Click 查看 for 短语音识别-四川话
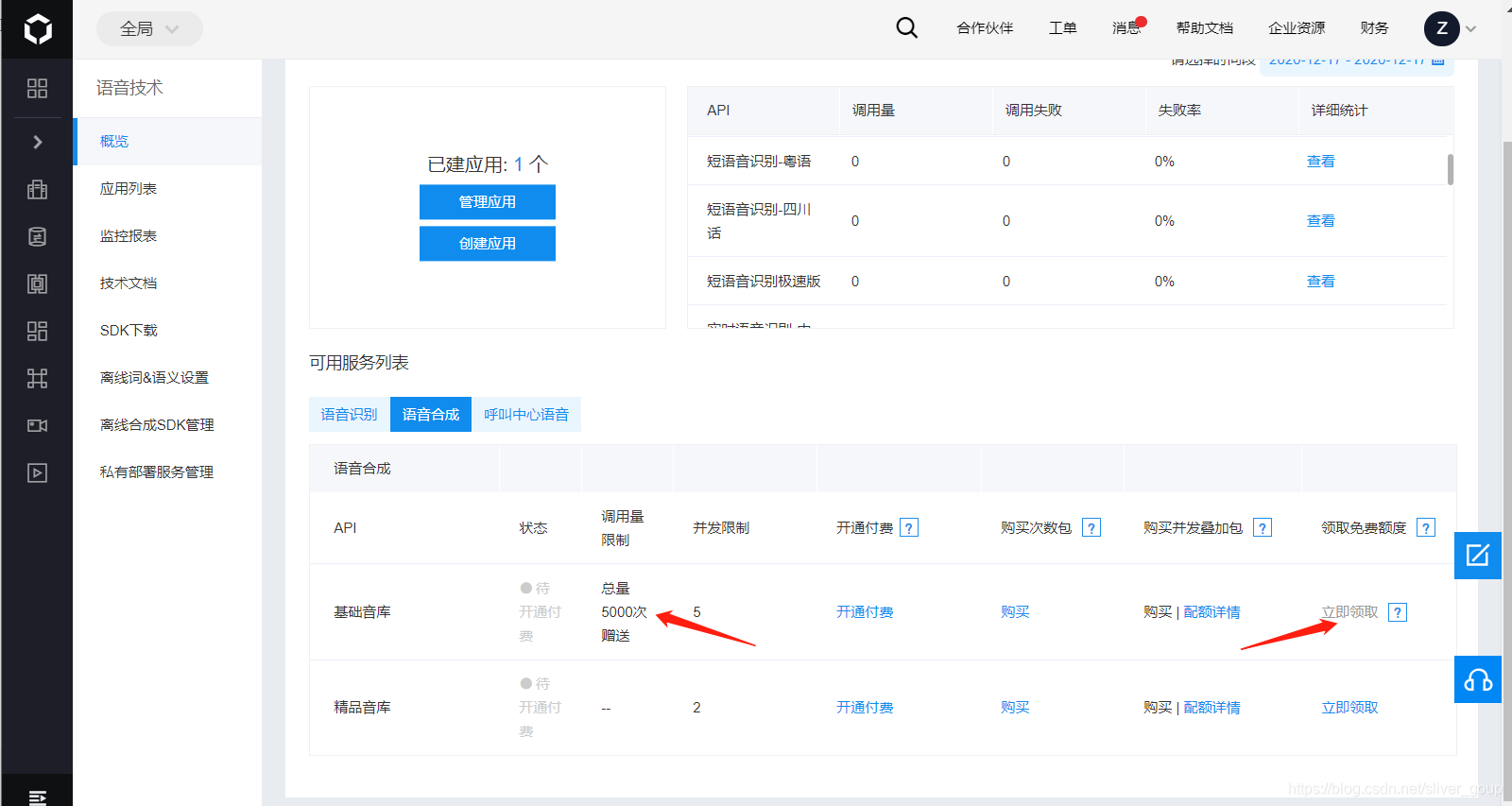The width and height of the screenshot is (1512, 806). tap(1320, 221)
